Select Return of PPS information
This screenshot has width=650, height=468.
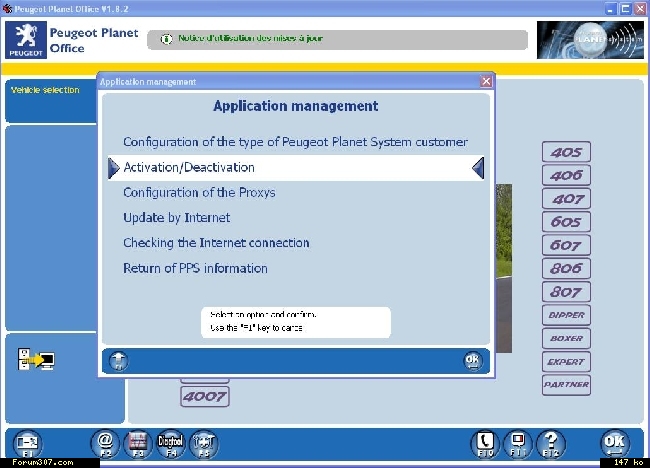click(x=295, y=268)
